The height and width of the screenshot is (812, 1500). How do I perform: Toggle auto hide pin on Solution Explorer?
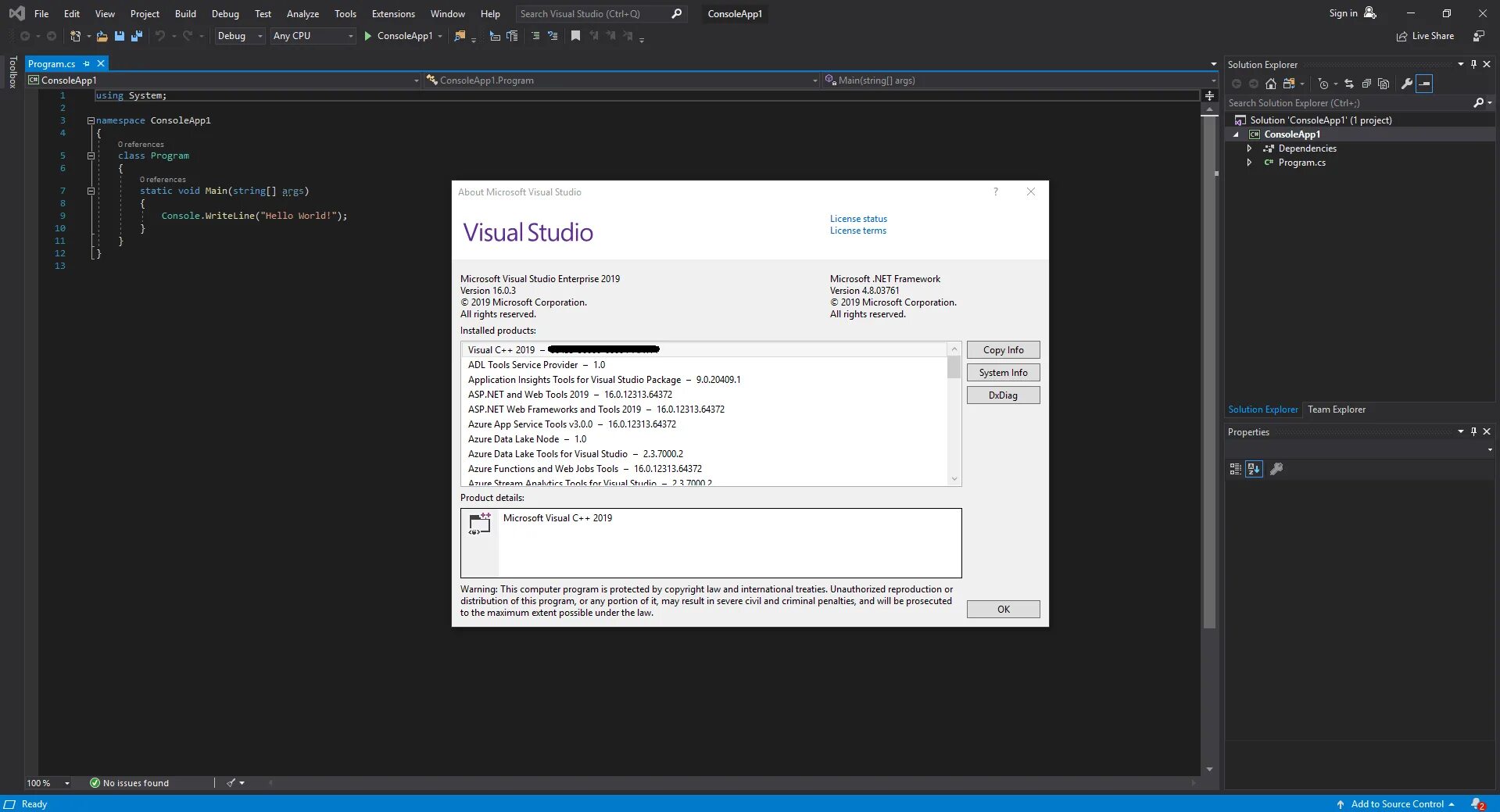point(1473,65)
